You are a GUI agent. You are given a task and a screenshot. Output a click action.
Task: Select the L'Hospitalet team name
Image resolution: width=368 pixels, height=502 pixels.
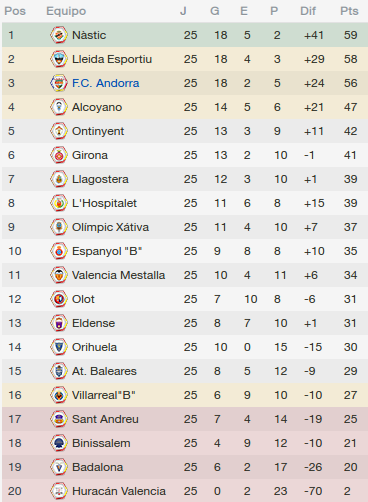coord(104,203)
